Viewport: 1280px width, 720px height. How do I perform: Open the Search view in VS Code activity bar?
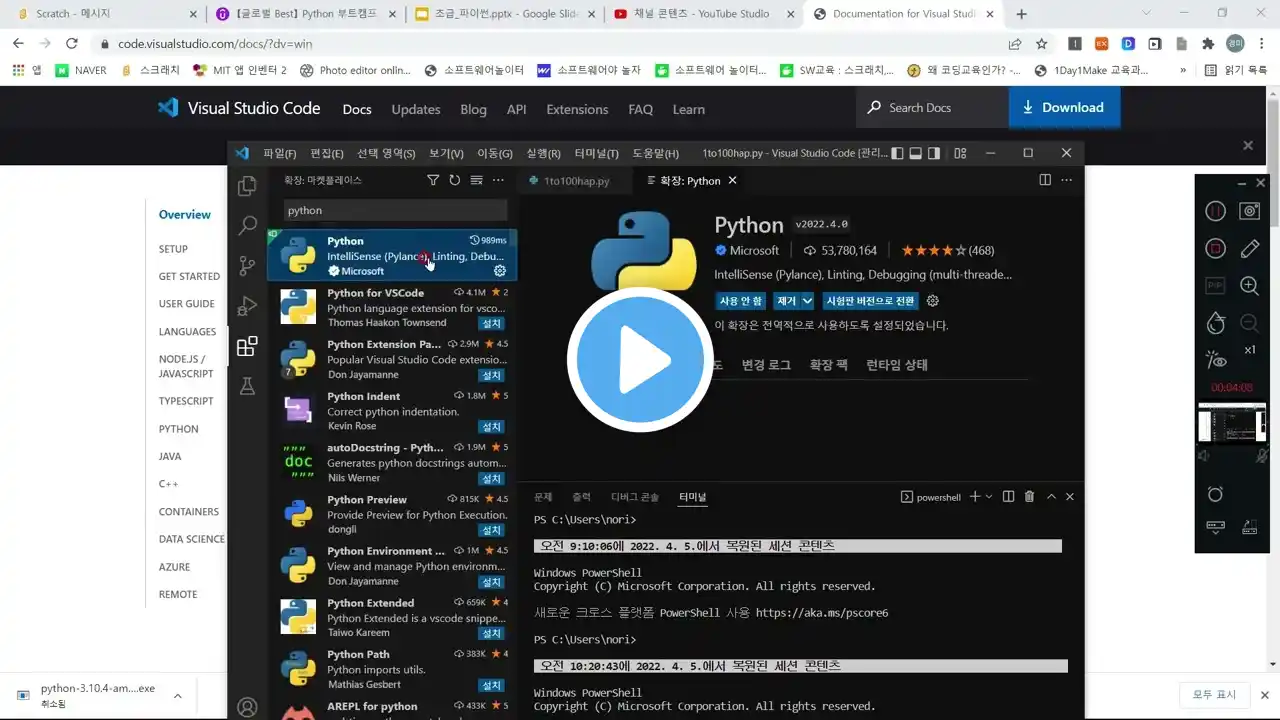tap(247, 226)
